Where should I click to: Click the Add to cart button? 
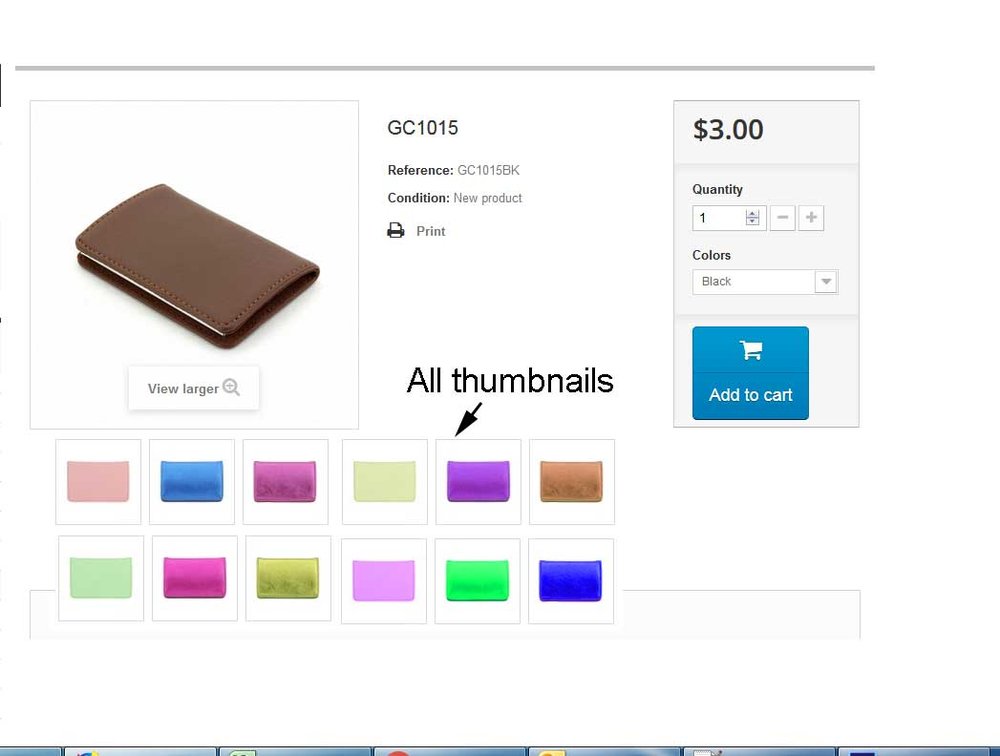(x=750, y=373)
